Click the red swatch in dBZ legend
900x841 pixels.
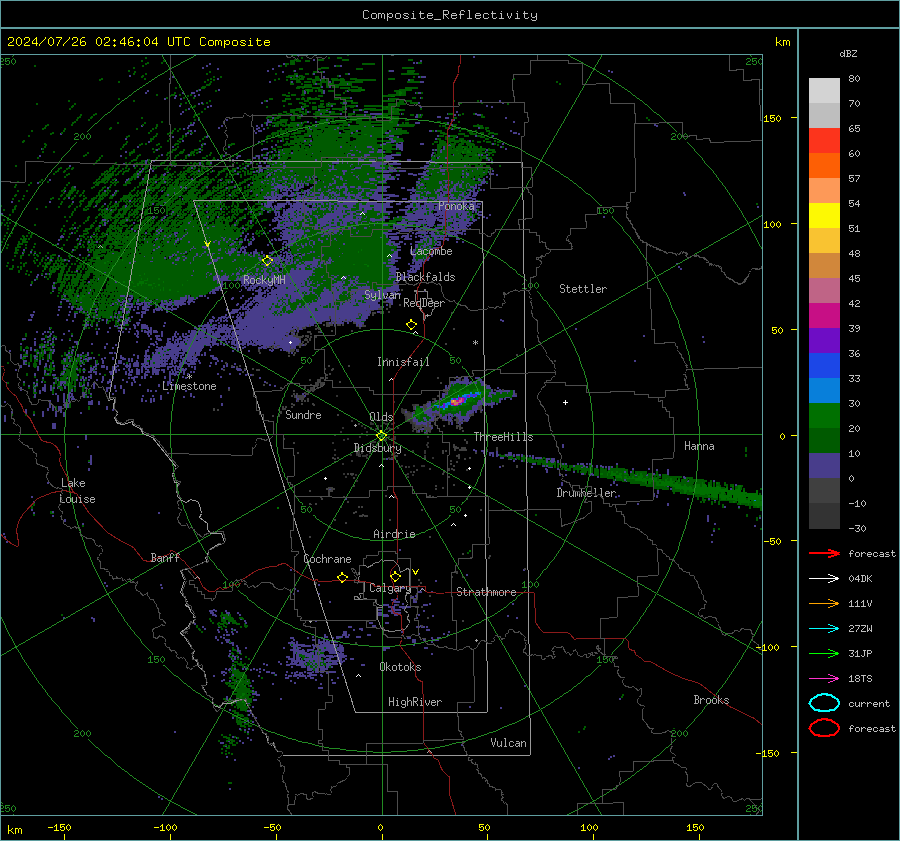(824, 141)
